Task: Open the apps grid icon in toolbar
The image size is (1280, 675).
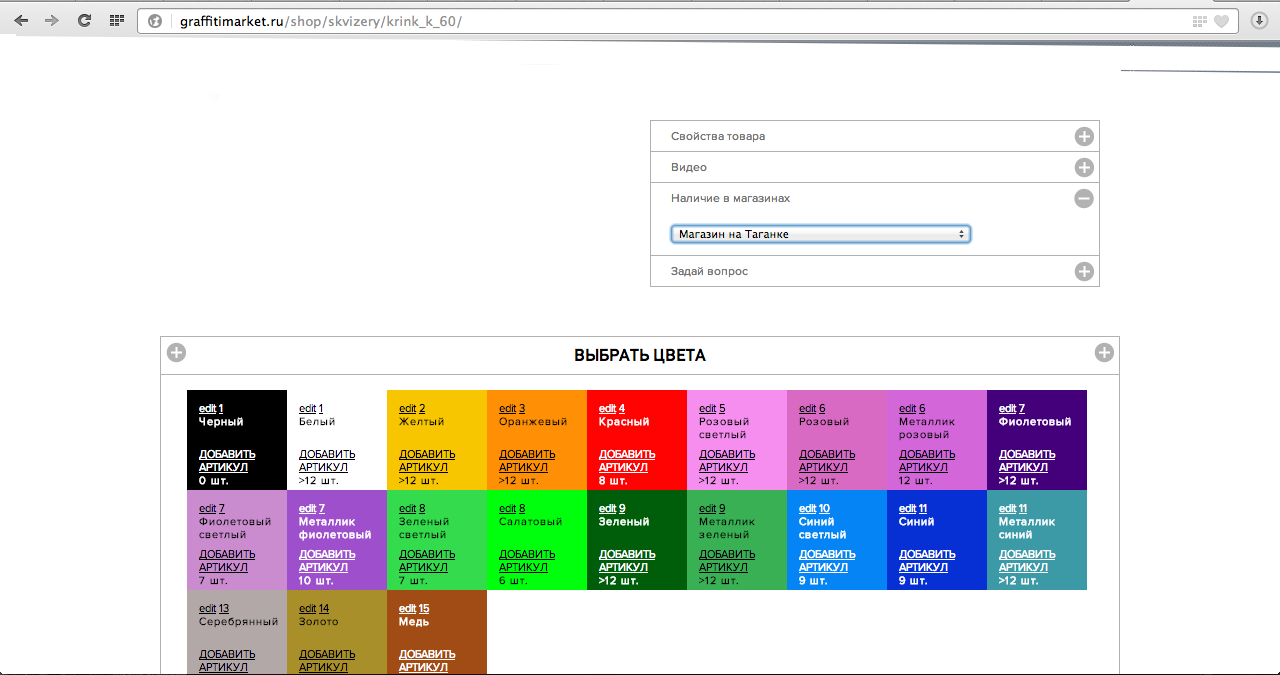Action: 117,20
